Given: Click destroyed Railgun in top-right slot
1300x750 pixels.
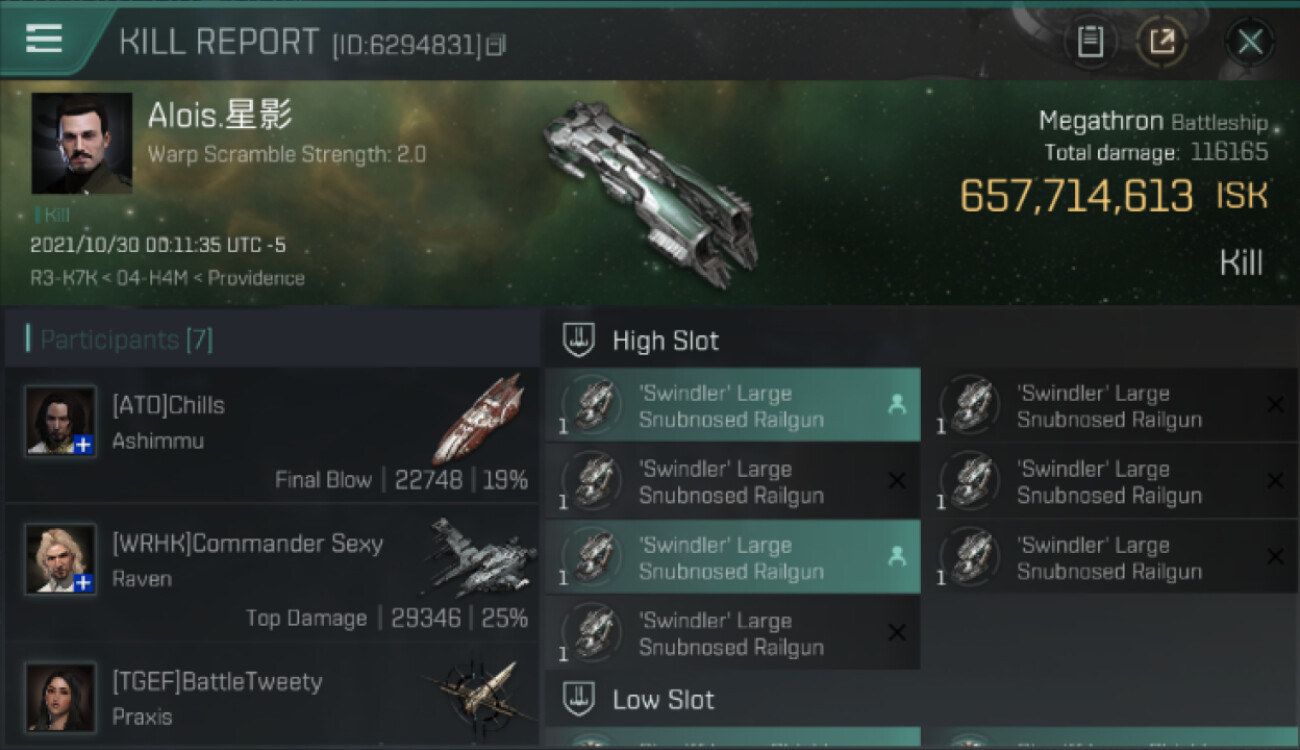Looking at the screenshot, I should click(x=1111, y=405).
